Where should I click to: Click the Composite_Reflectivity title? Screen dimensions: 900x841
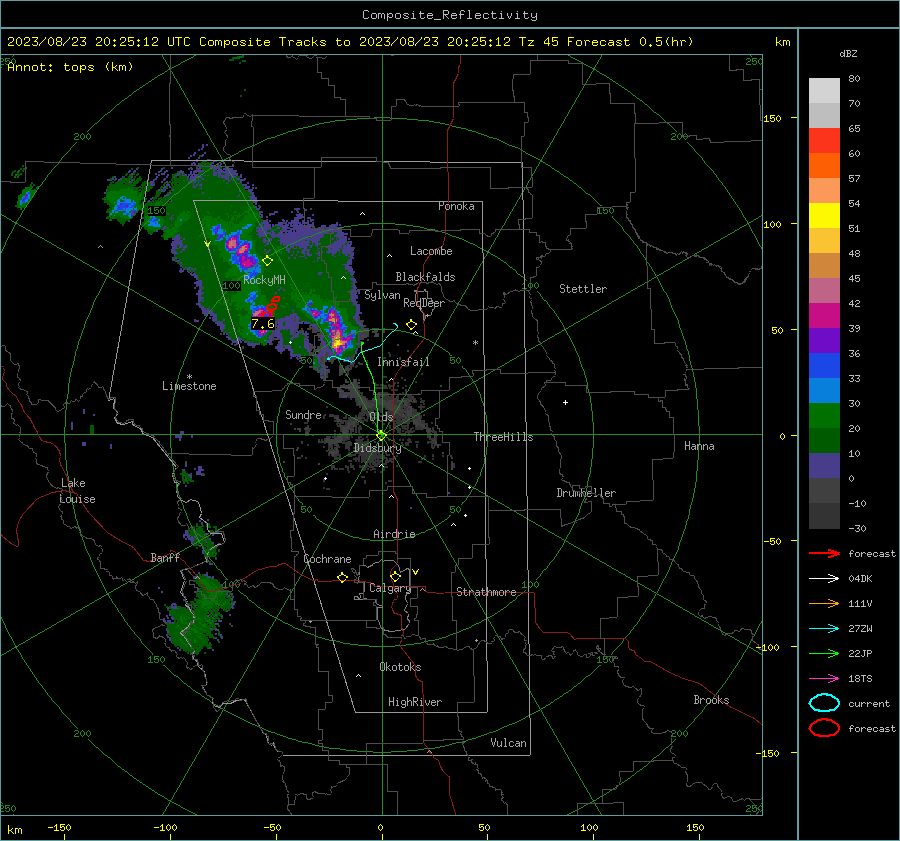click(x=449, y=15)
